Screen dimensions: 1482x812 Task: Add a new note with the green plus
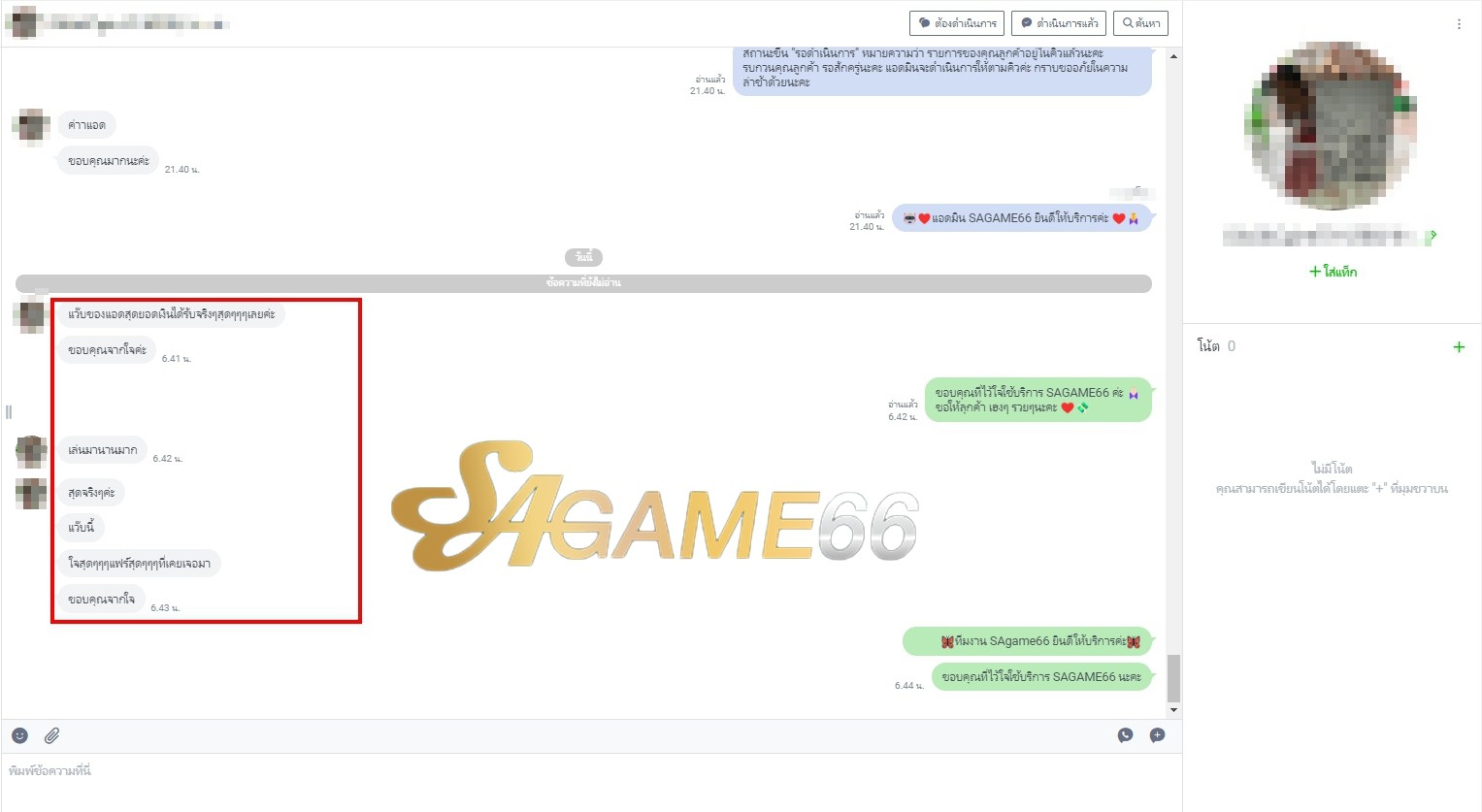[x=1458, y=347]
